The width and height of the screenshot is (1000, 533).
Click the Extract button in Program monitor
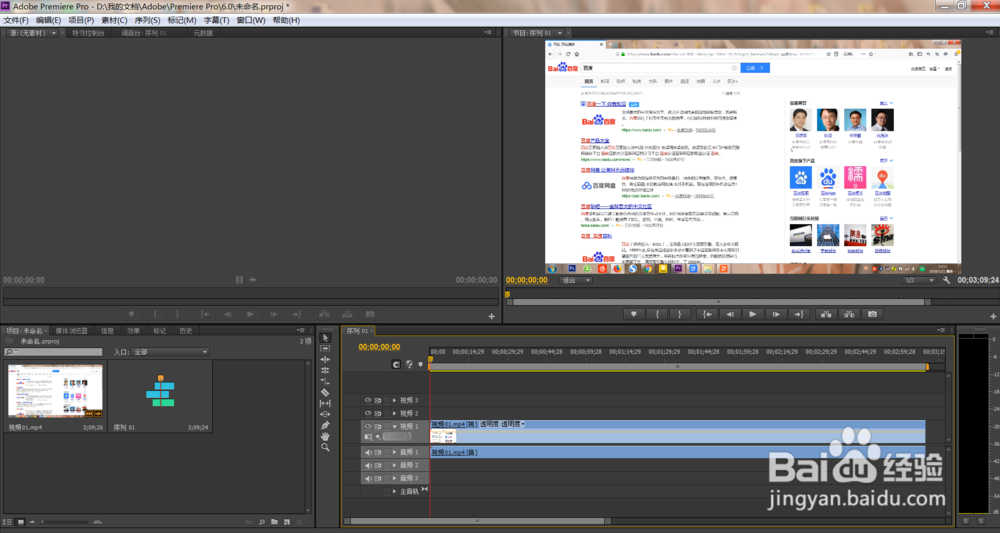coord(849,314)
